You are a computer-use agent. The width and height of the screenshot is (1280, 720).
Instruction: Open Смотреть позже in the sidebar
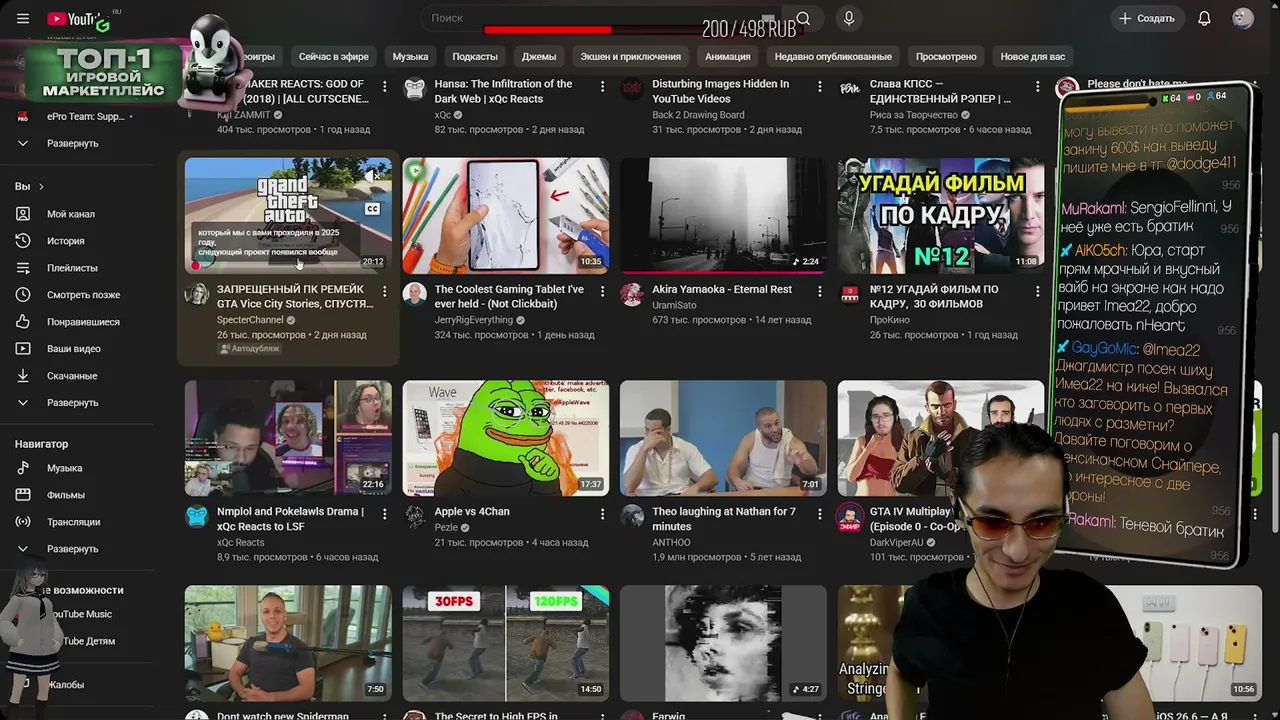coord(83,295)
